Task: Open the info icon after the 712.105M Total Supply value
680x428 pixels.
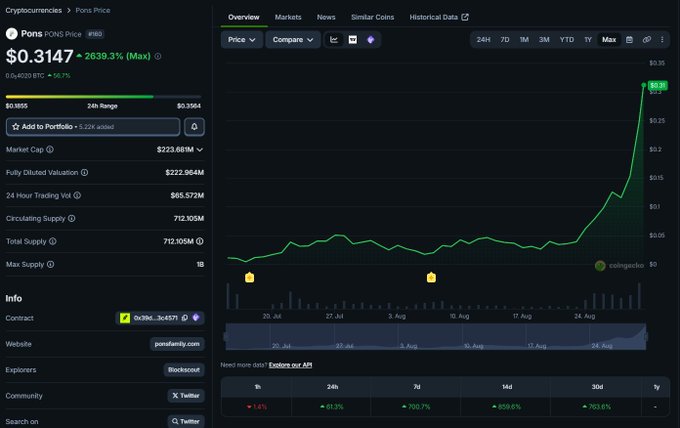Action: tap(199, 242)
